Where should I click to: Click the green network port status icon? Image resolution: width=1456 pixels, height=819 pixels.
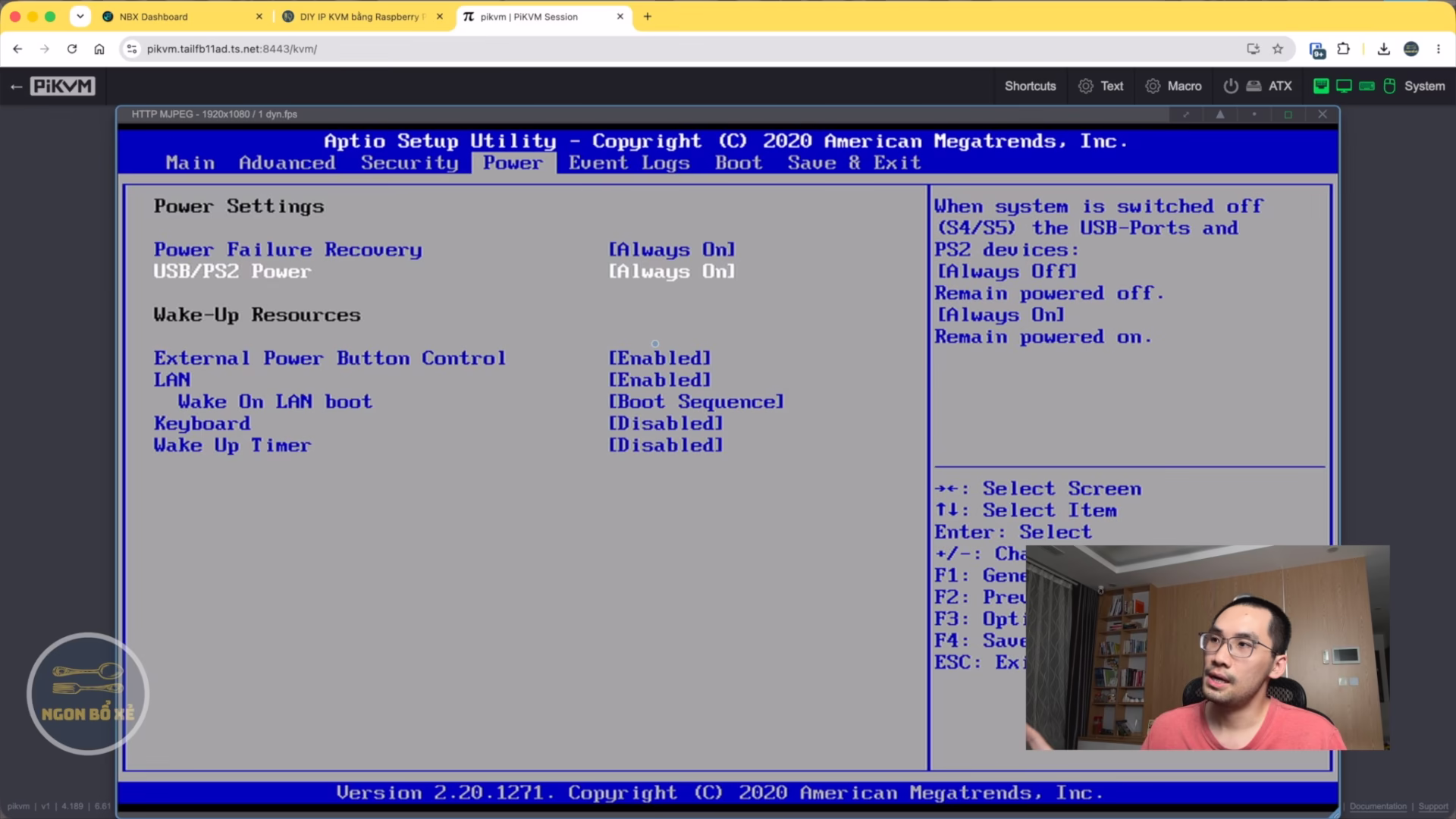click(x=1321, y=86)
